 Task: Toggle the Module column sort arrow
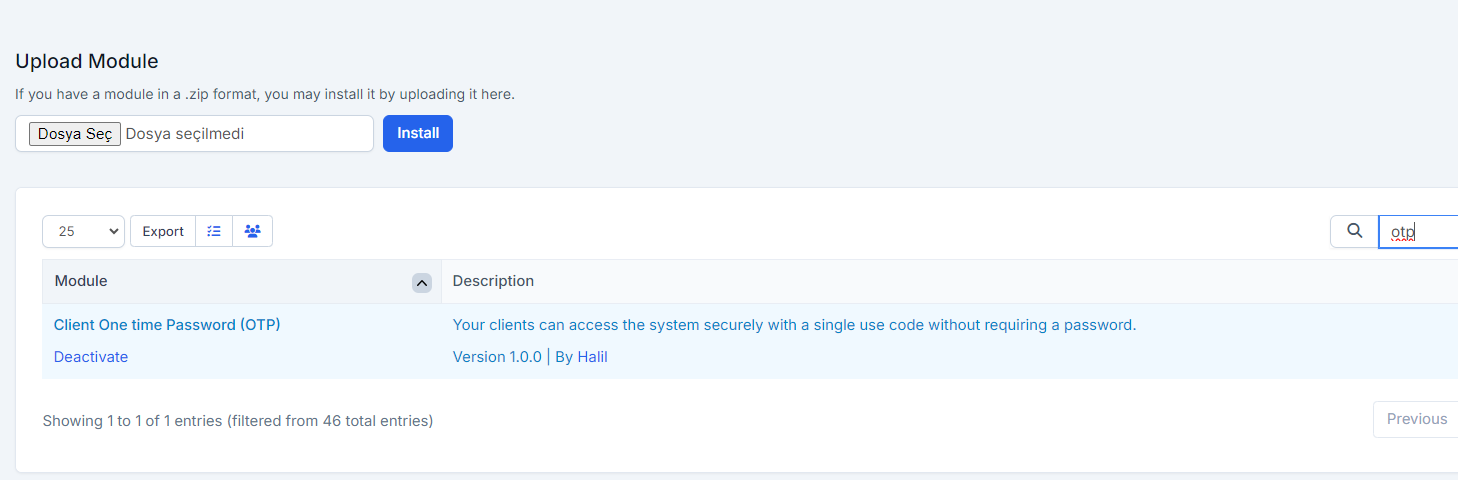click(x=422, y=283)
